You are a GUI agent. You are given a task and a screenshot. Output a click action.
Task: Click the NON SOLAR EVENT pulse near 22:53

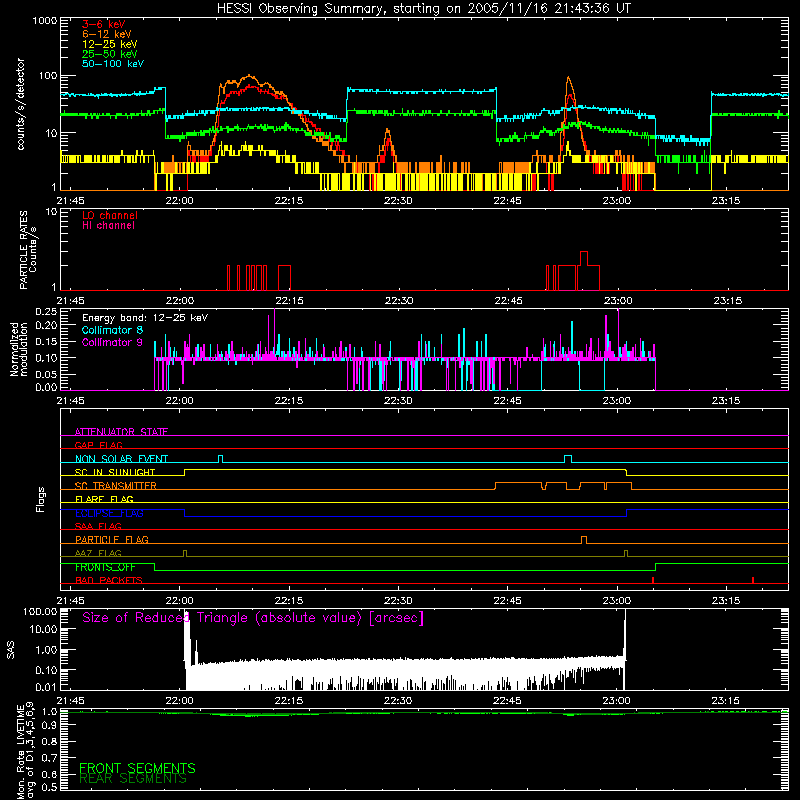pos(568,458)
